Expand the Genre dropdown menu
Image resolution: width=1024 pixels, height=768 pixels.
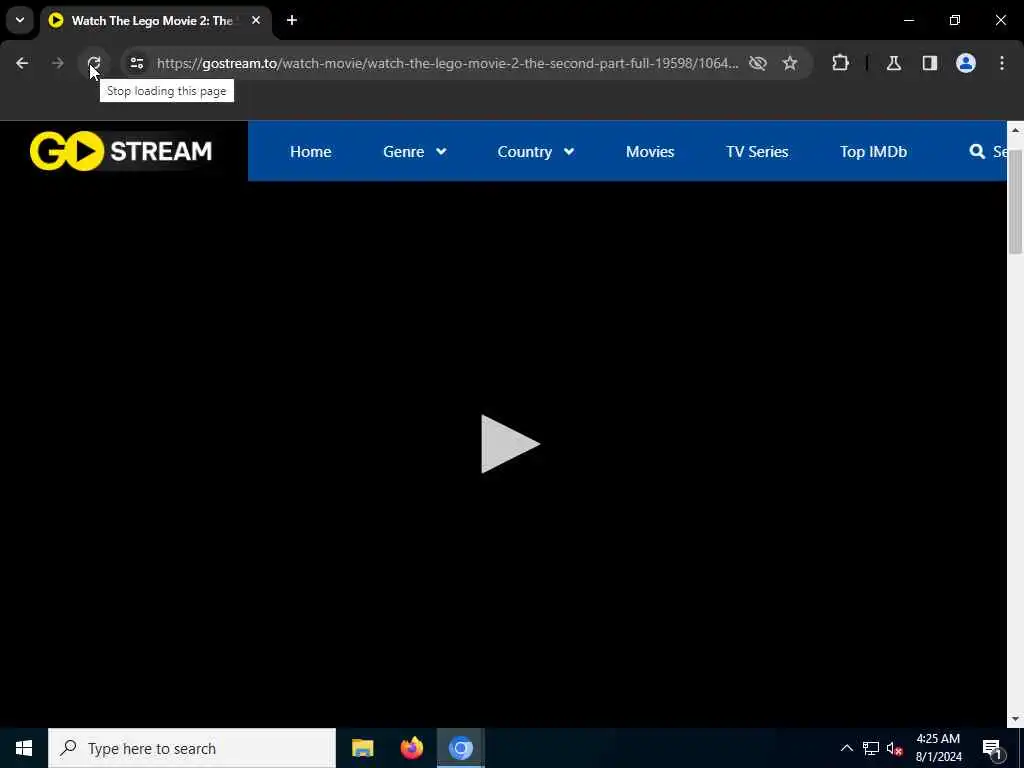pyautogui.click(x=415, y=152)
